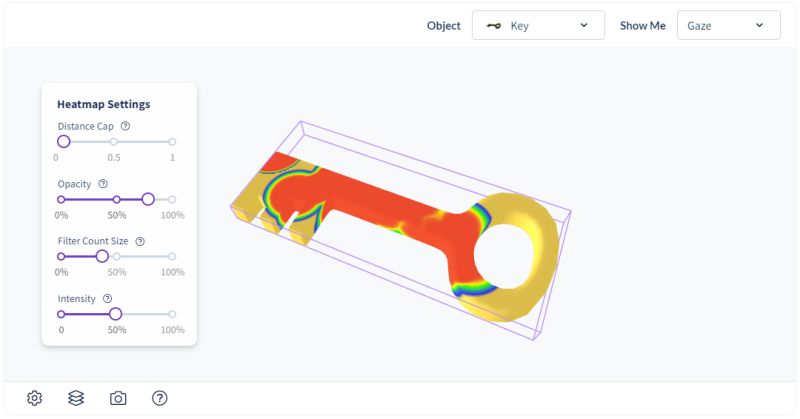Show Filter Count Size help icon
This screenshot has width=800, height=419.
click(140, 241)
